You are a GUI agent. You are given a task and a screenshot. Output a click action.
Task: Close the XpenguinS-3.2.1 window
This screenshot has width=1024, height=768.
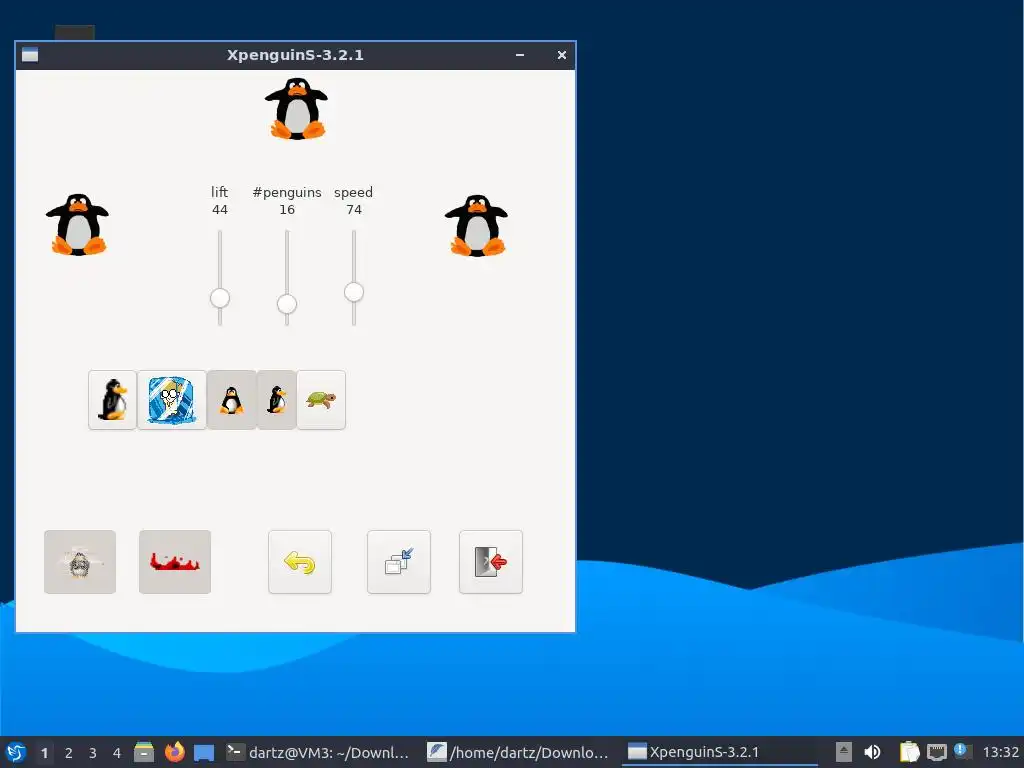tap(562, 55)
